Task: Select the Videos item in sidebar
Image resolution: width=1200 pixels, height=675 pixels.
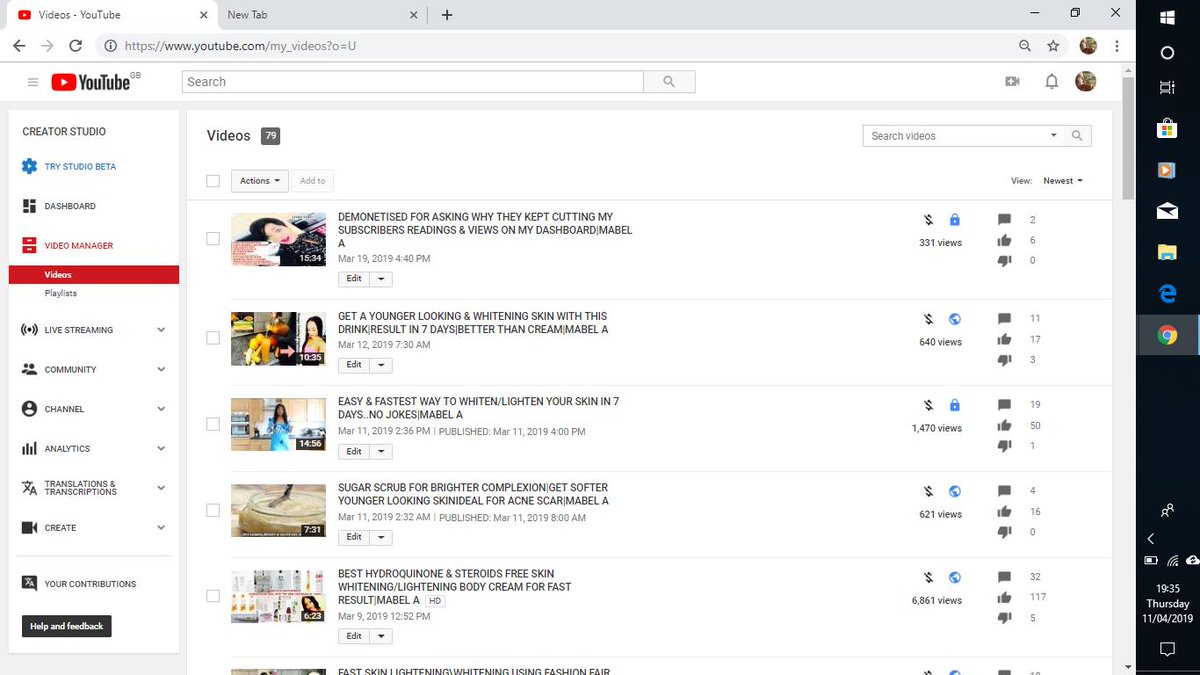Action: point(93,275)
